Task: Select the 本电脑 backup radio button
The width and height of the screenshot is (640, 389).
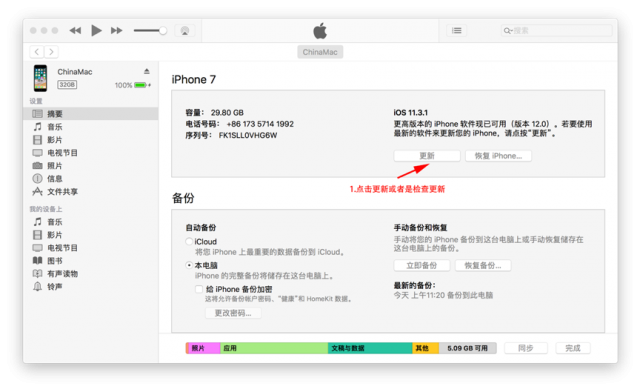Action: coord(189,265)
